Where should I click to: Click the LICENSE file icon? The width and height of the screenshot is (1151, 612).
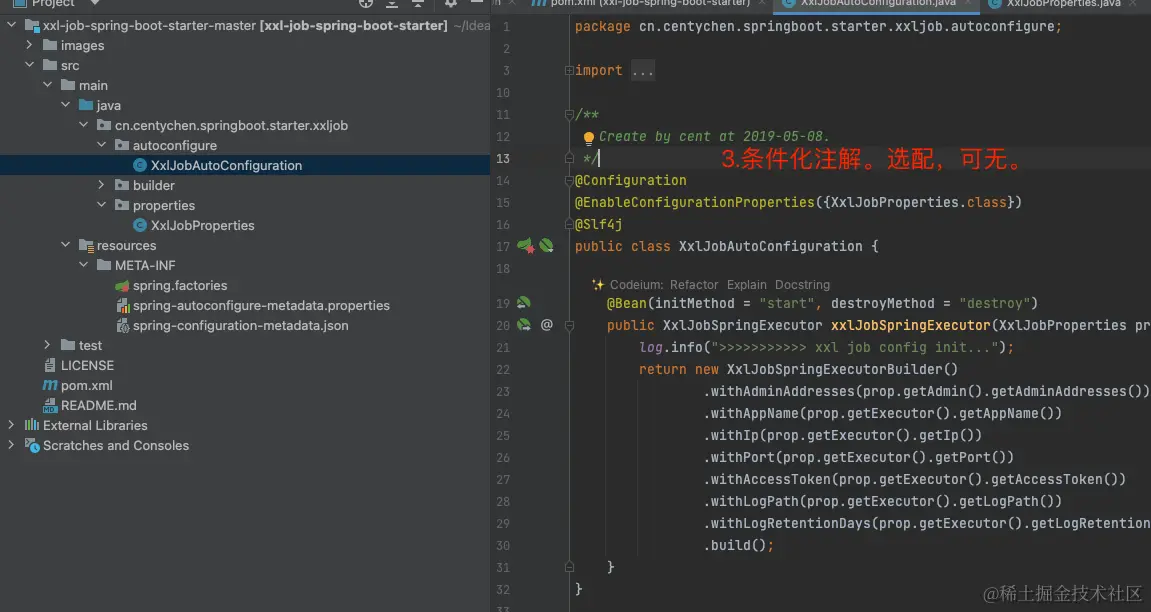[x=50, y=365]
